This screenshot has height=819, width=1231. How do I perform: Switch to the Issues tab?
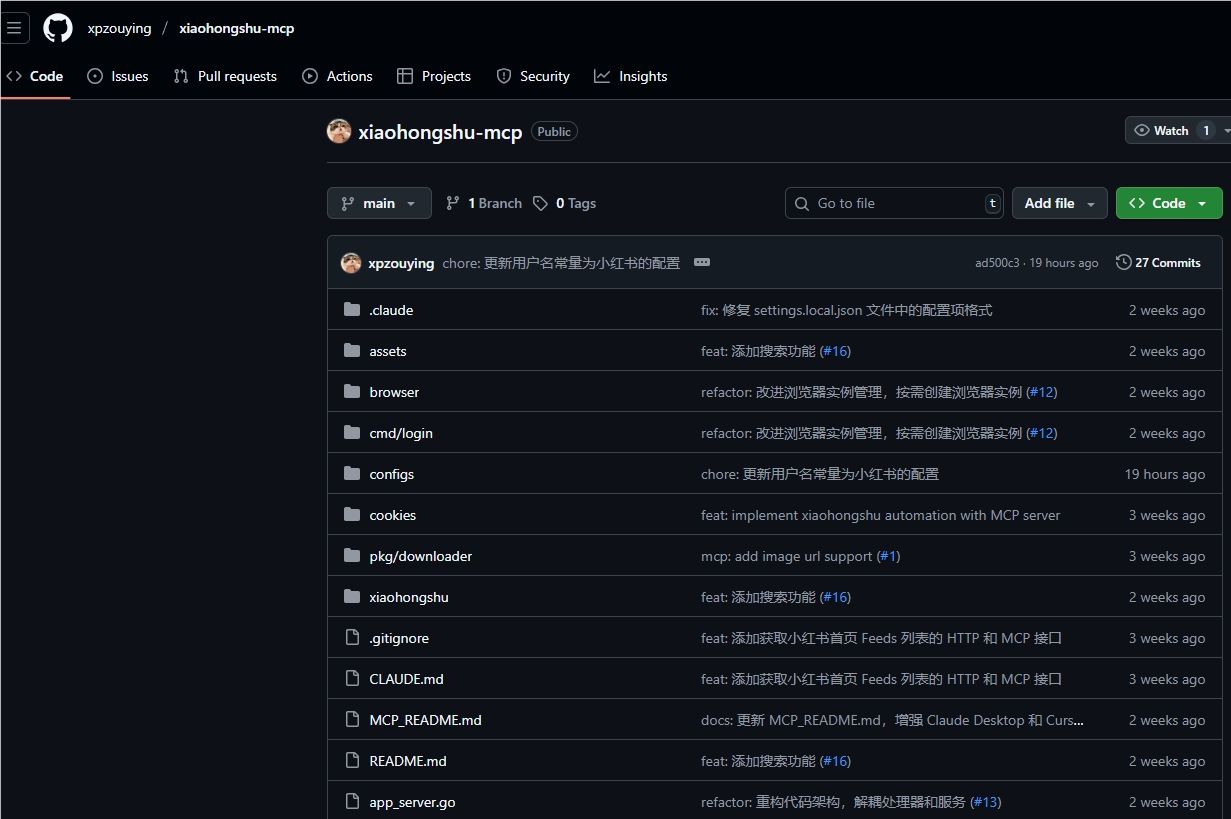(118, 76)
